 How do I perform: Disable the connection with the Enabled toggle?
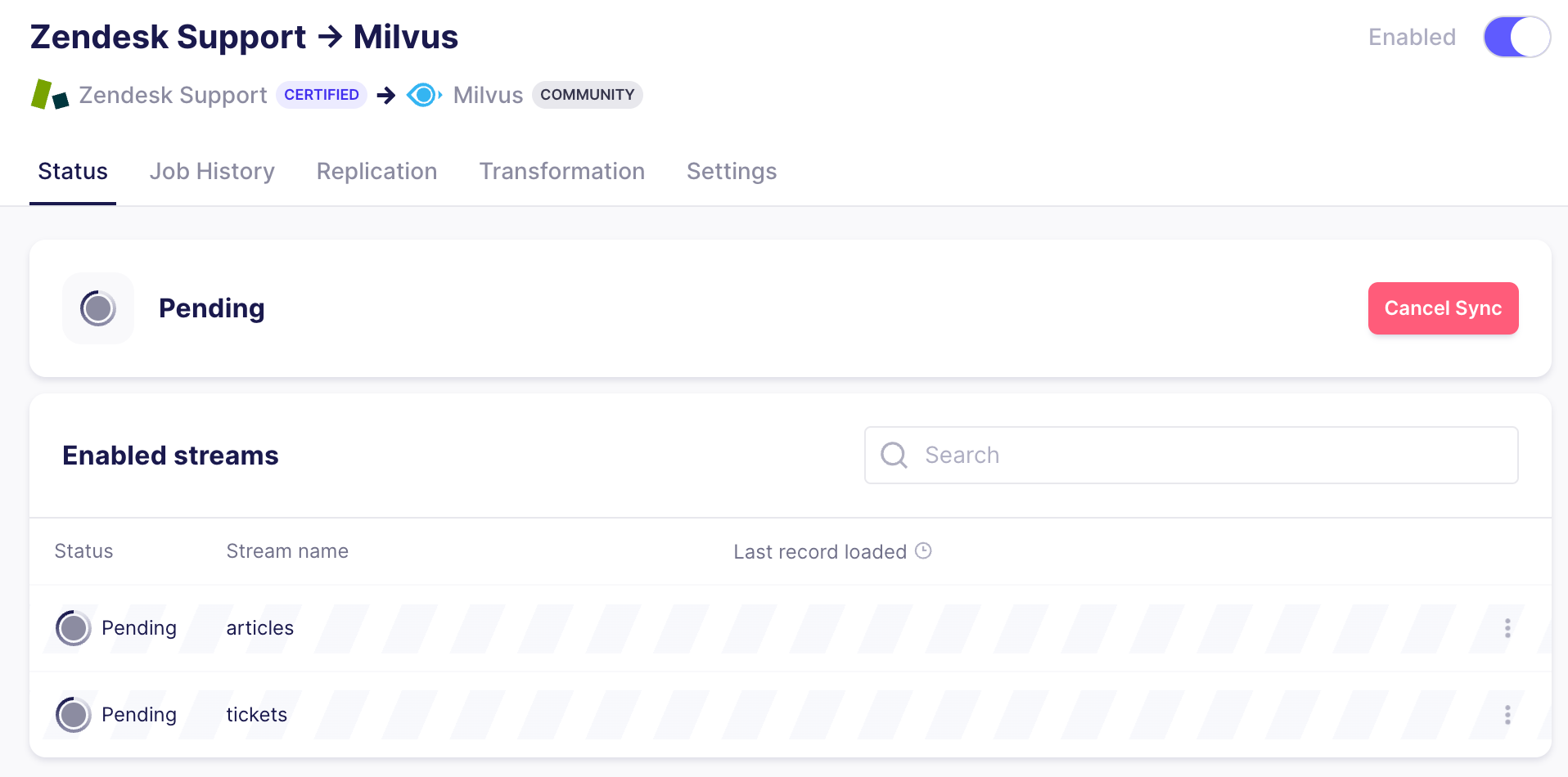click(1516, 36)
